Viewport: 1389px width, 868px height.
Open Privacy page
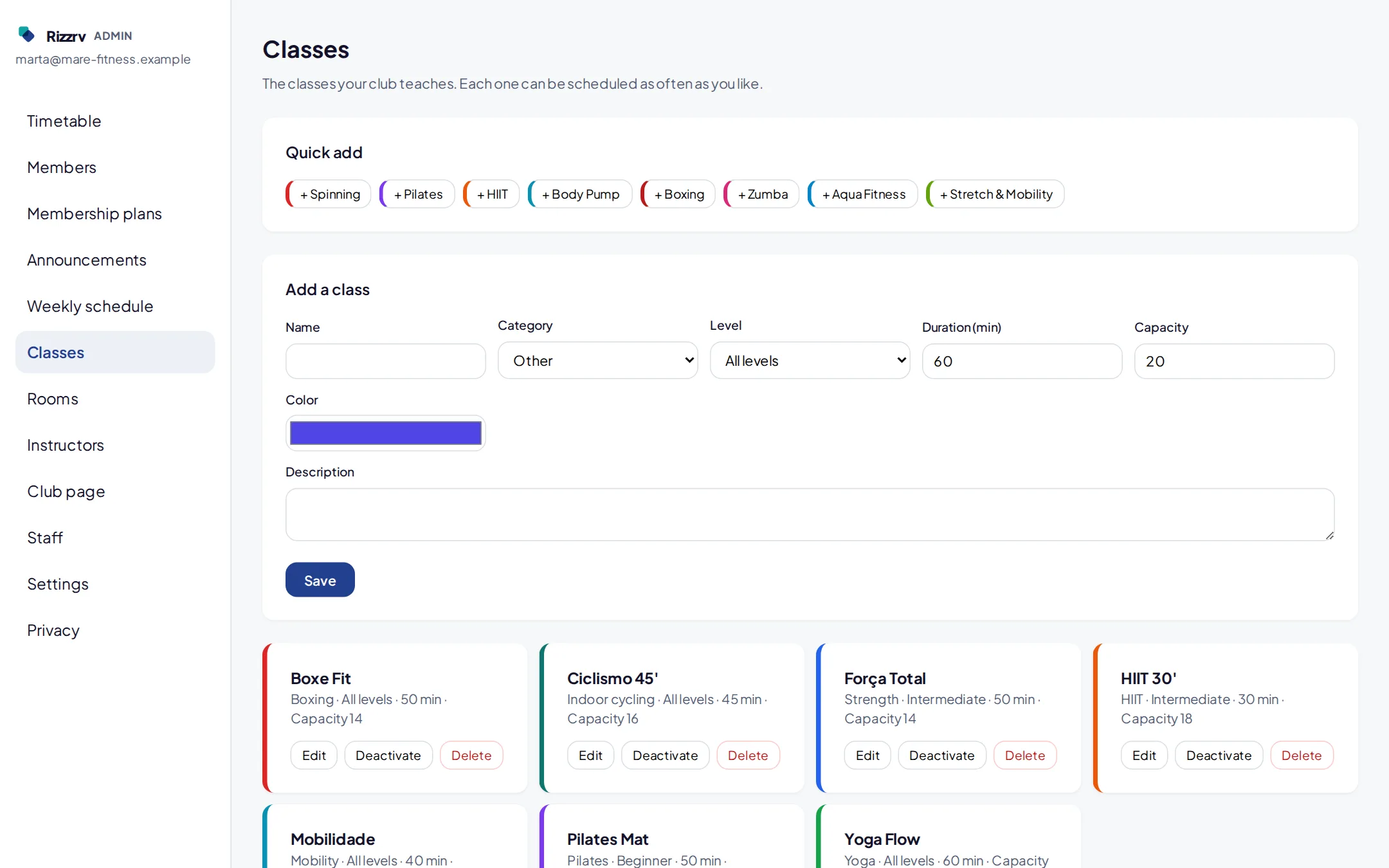point(115,630)
